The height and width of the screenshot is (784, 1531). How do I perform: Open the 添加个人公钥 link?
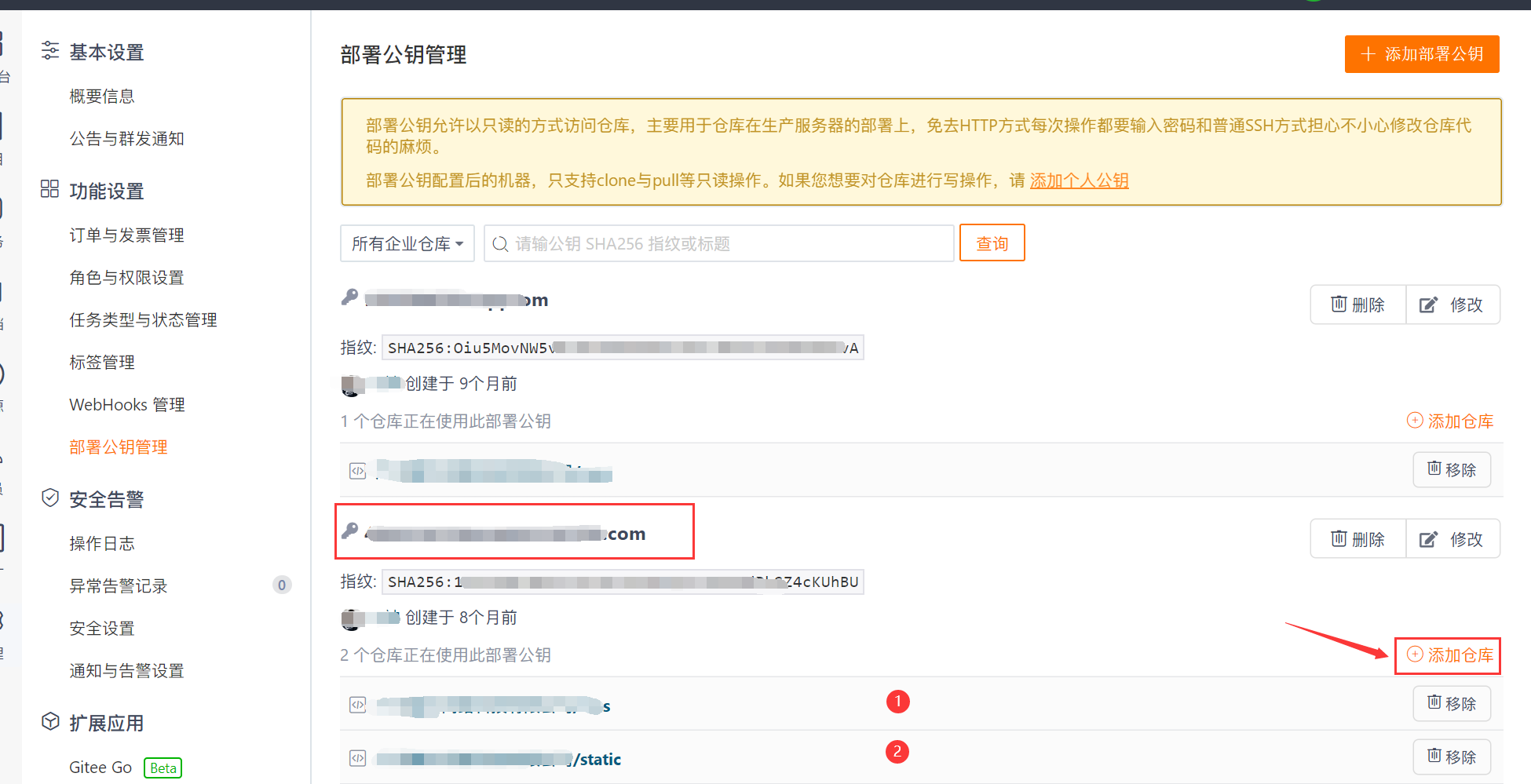1079,180
